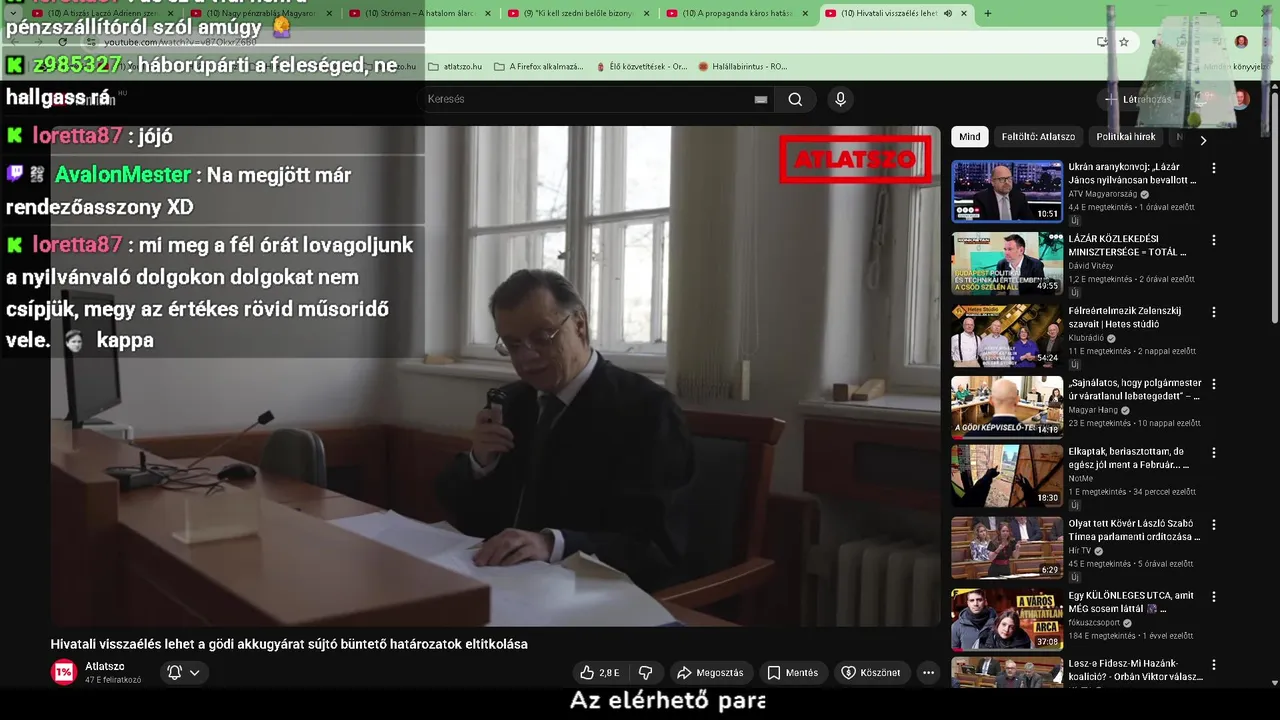Click the Köszönet thanks button
This screenshot has height=720, width=1280.
870,673
